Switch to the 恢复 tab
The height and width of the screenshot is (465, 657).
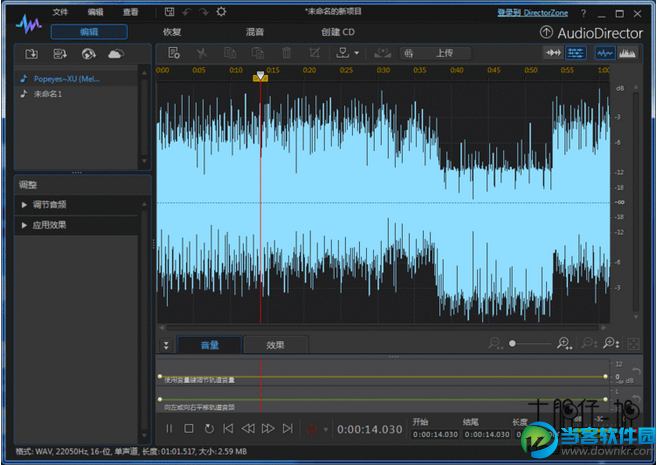(x=172, y=32)
